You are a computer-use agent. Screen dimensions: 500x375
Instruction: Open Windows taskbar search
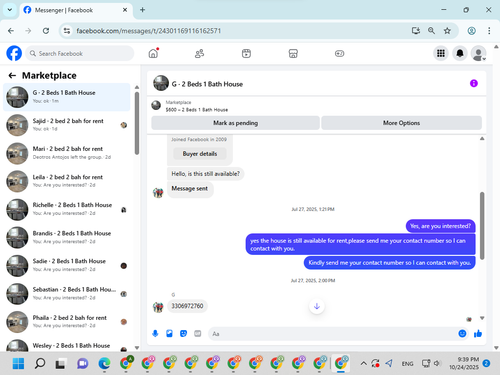tap(40, 363)
